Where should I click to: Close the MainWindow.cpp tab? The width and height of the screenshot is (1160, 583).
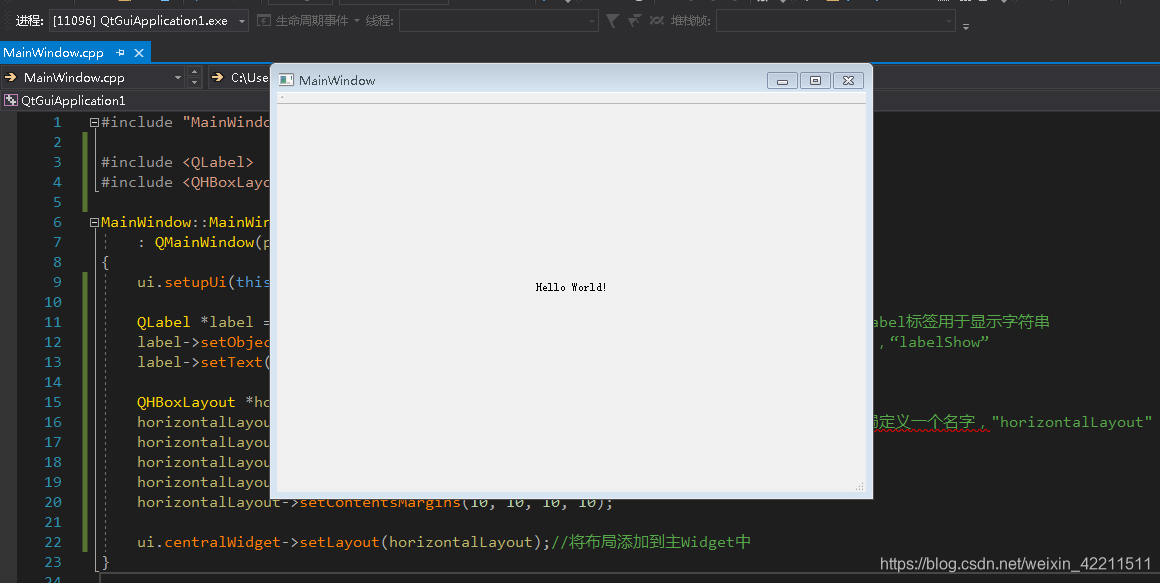click(x=138, y=53)
